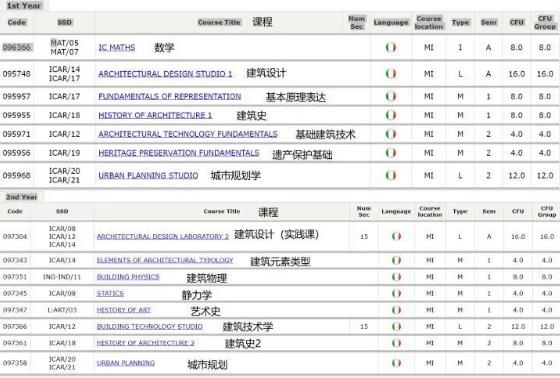Open the IC MATHS course link
The height and width of the screenshot is (378, 560).
point(117,48)
